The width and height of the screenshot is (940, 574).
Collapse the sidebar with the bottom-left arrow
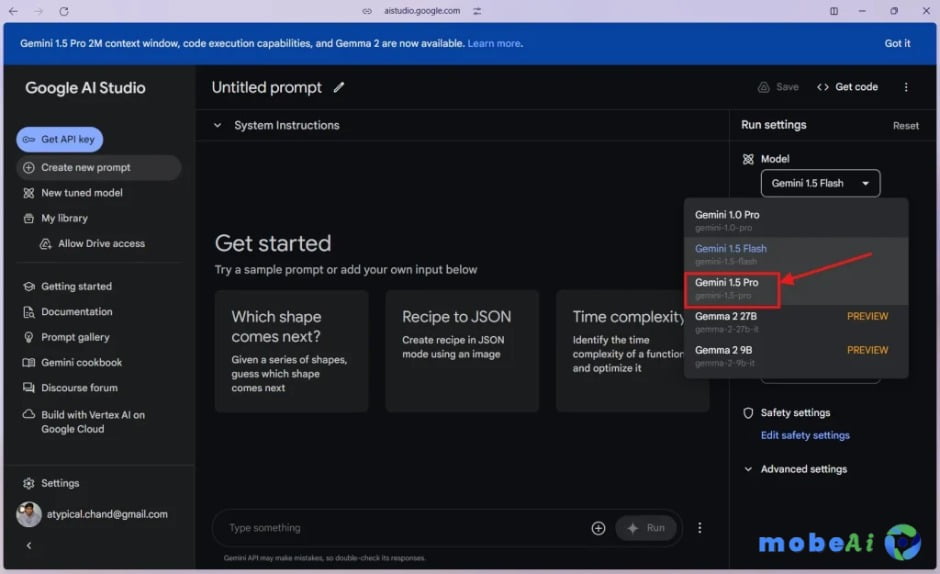[x=29, y=545]
